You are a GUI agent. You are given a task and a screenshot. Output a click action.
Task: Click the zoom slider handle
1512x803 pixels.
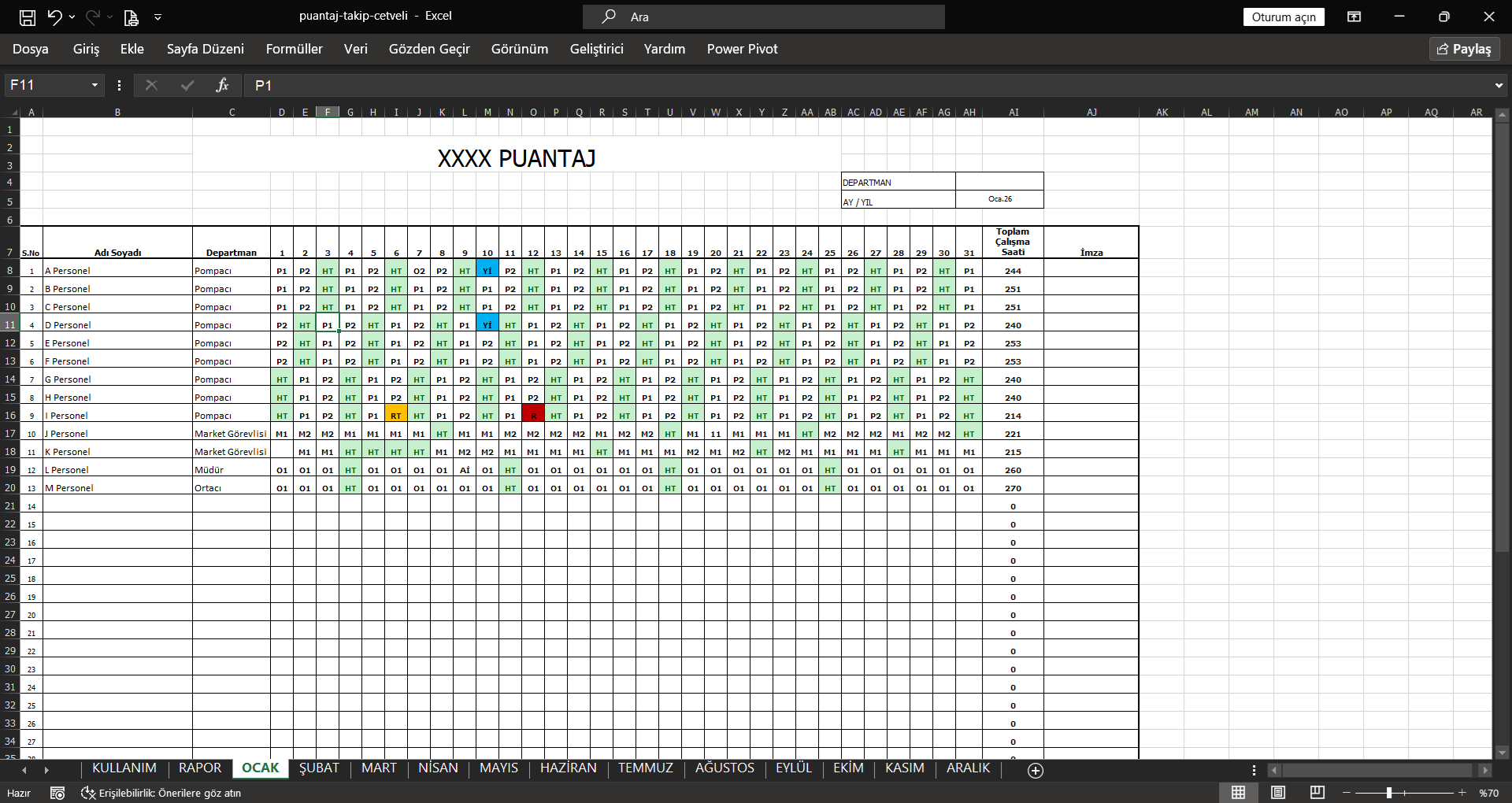click(x=1389, y=793)
